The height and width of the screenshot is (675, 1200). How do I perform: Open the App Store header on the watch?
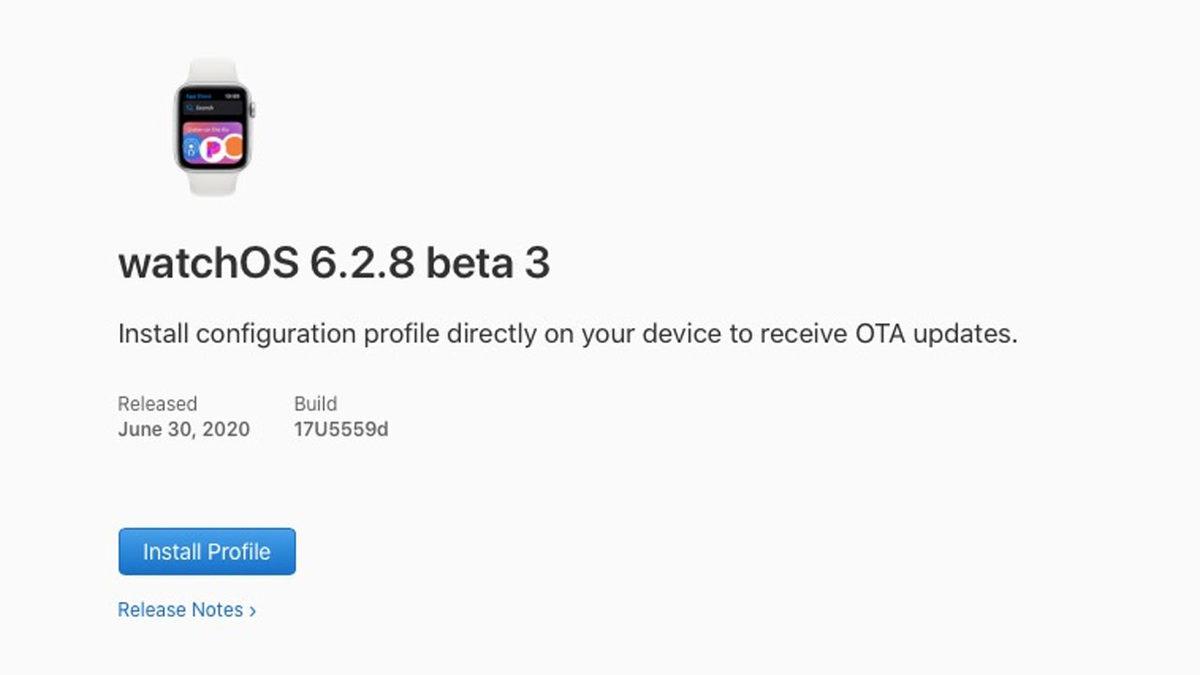coord(197,94)
